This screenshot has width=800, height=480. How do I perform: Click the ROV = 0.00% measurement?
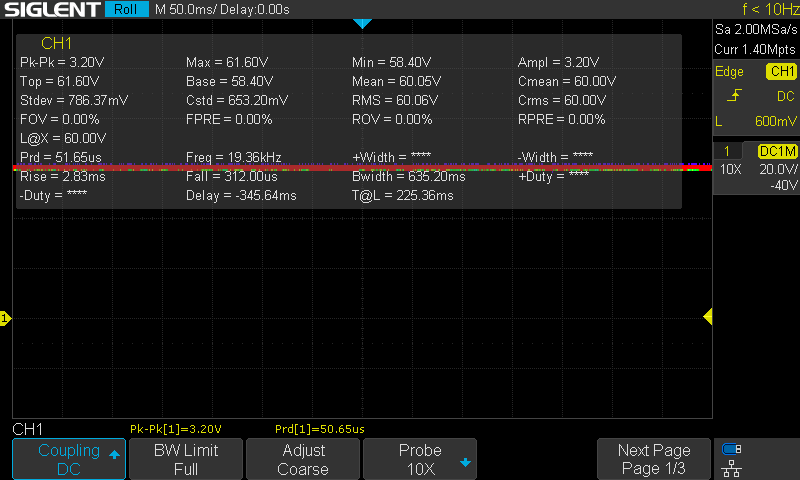pos(392,119)
